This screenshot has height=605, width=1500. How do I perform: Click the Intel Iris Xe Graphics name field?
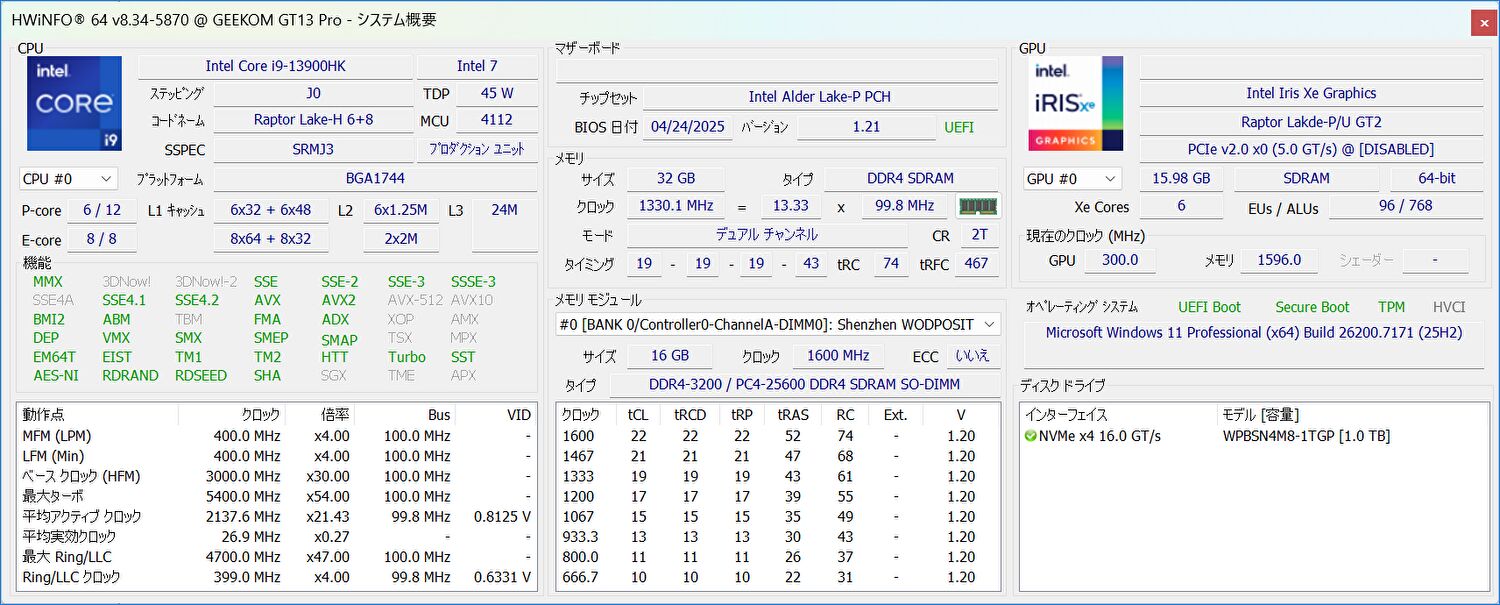1310,93
